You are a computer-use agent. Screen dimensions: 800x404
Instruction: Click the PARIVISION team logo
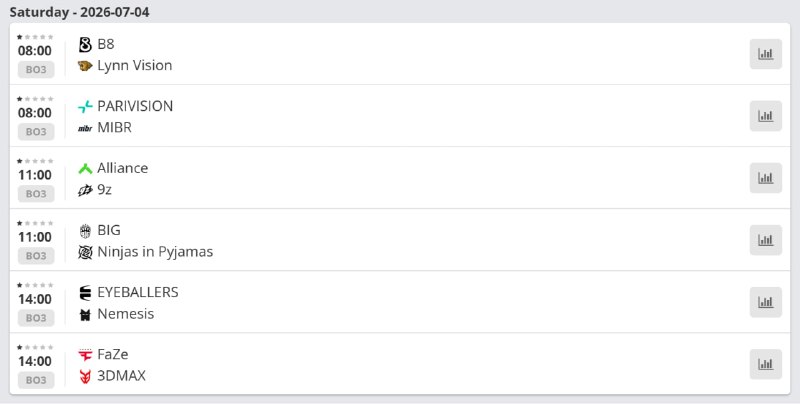pos(85,106)
